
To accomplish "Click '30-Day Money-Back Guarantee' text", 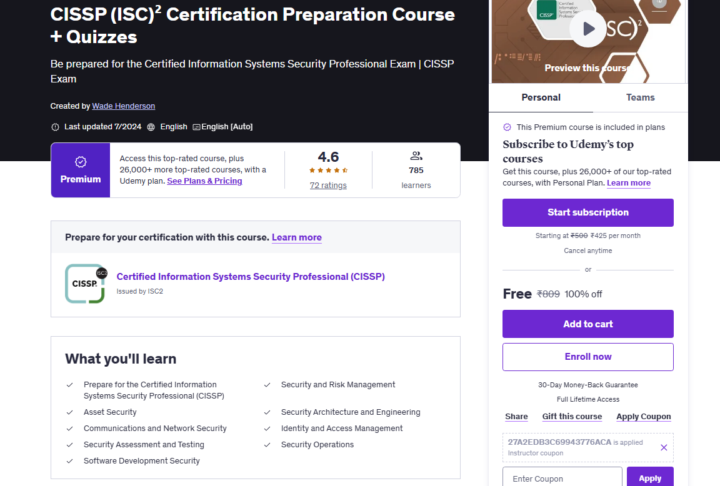I will [588, 385].
